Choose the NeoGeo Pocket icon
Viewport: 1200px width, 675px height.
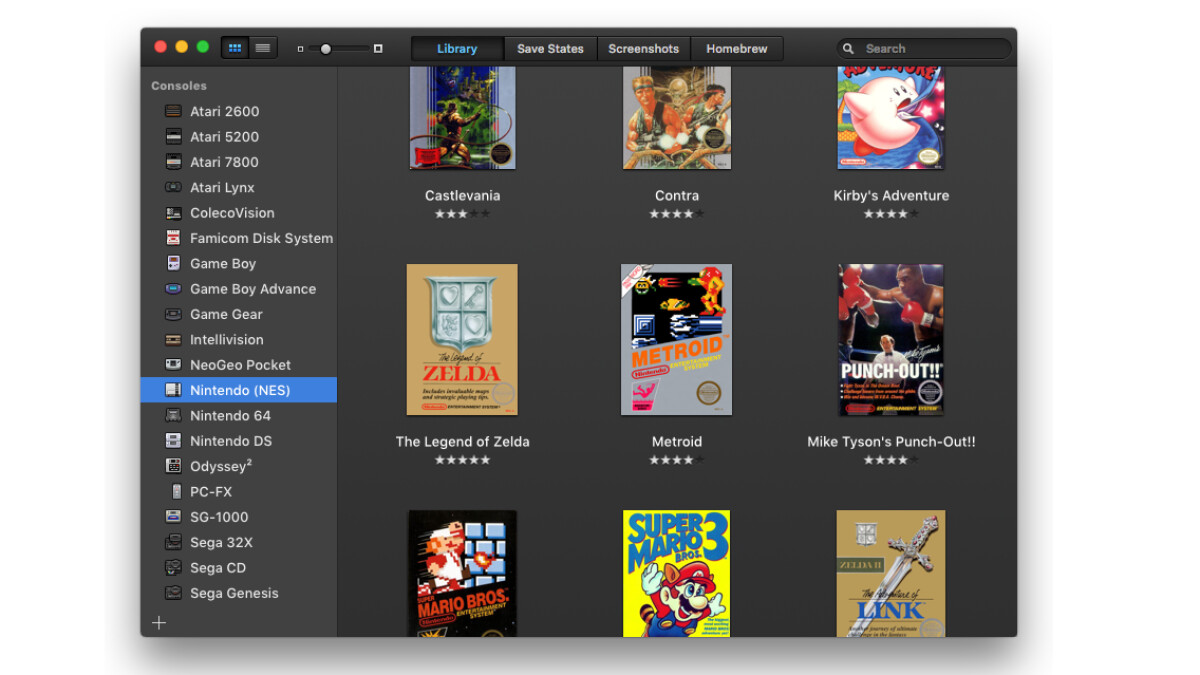(174, 365)
